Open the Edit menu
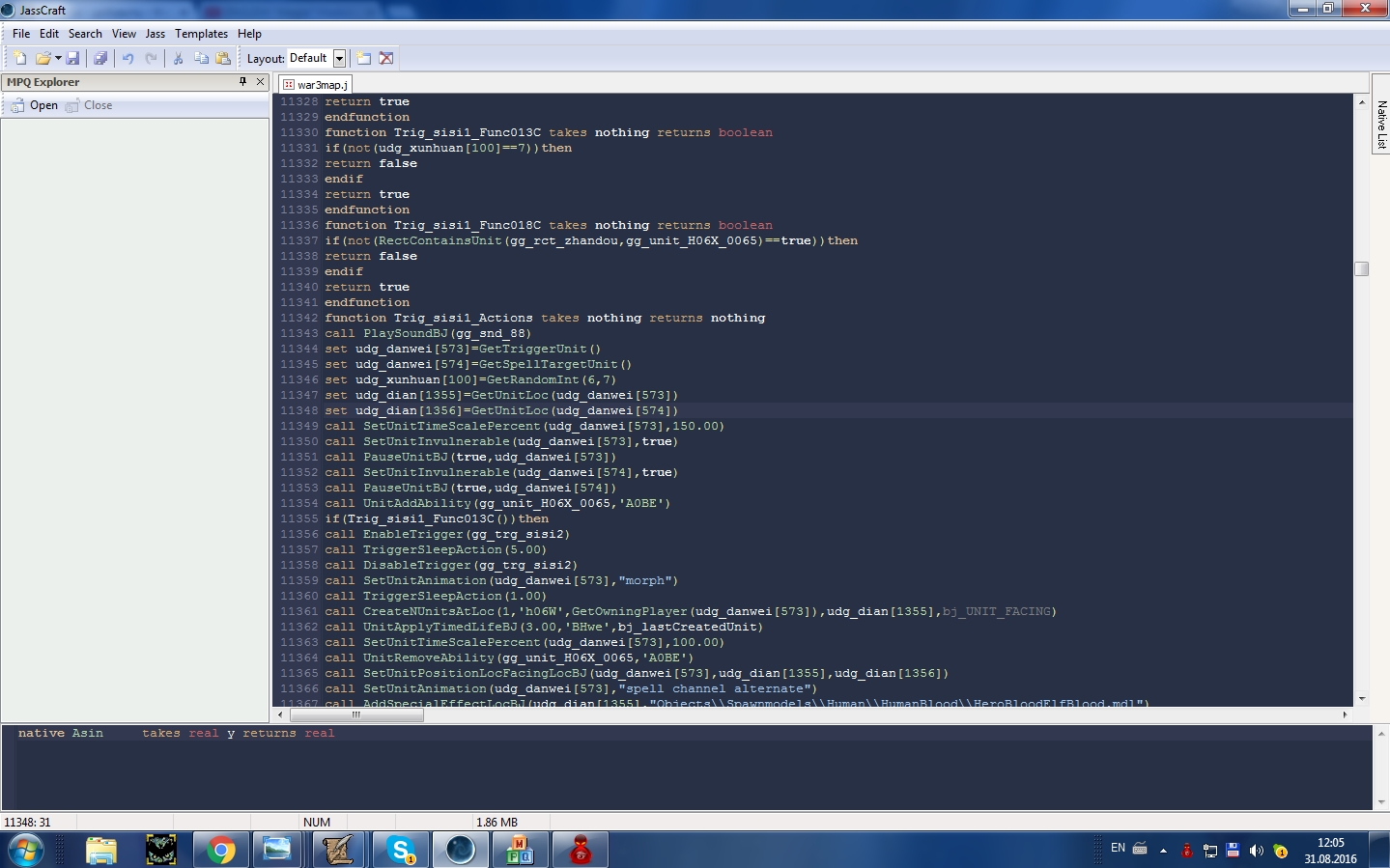The width and height of the screenshot is (1390, 868). coord(49,33)
